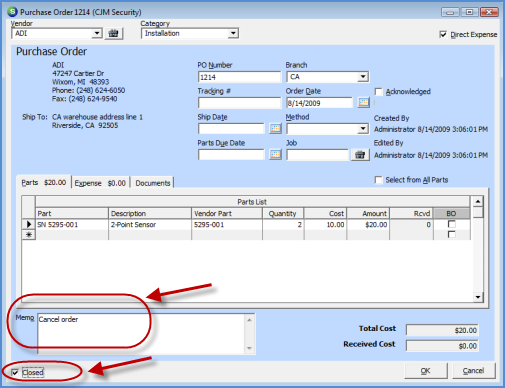Click the Rcvd column header
This screenshot has width=505, height=388.
point(411,213)
